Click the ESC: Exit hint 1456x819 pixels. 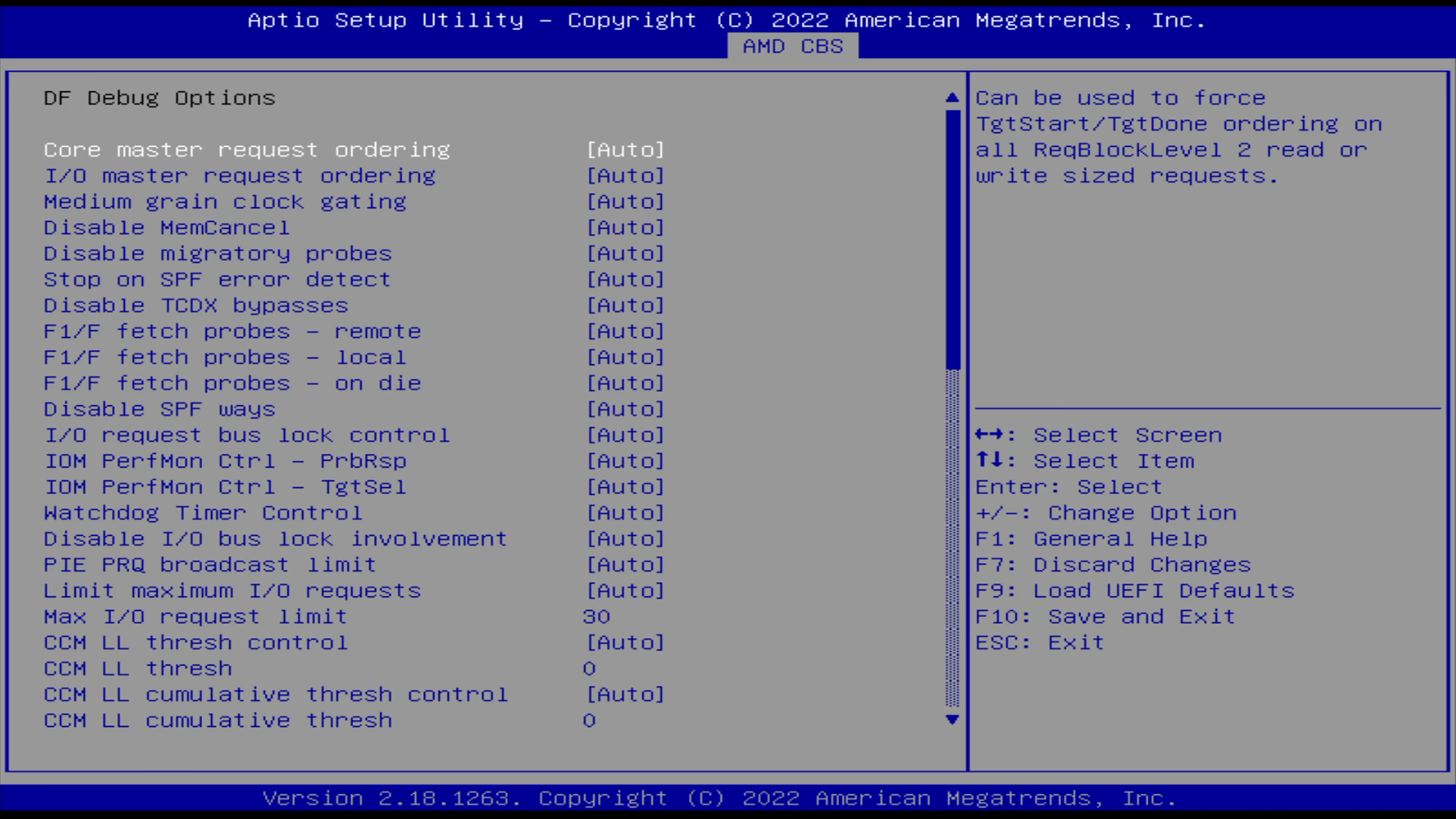[1040, 643]
